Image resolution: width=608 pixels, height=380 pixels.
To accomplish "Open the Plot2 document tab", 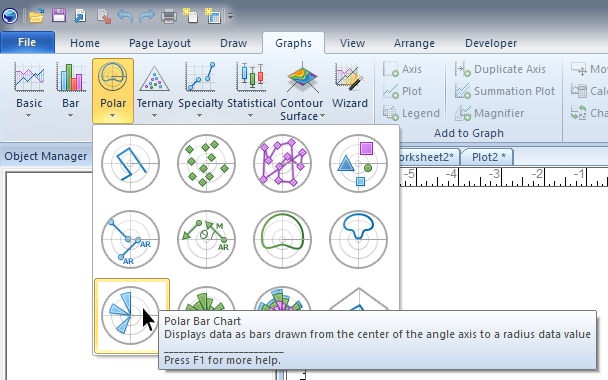I will coord(489,157).
